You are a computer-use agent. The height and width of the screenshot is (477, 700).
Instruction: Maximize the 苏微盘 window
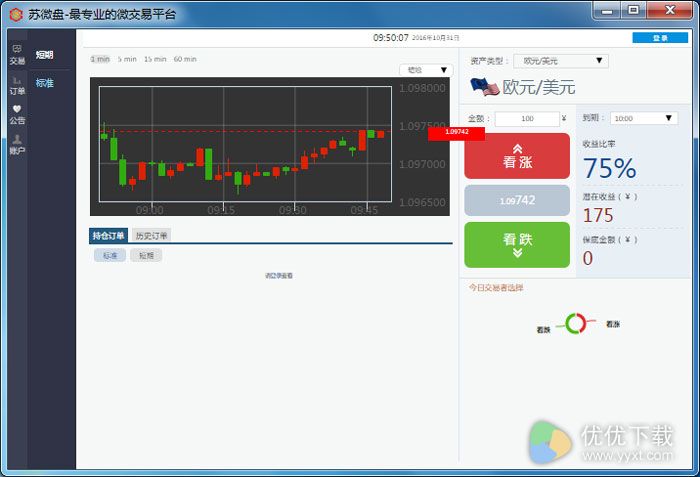coord(633,10)
